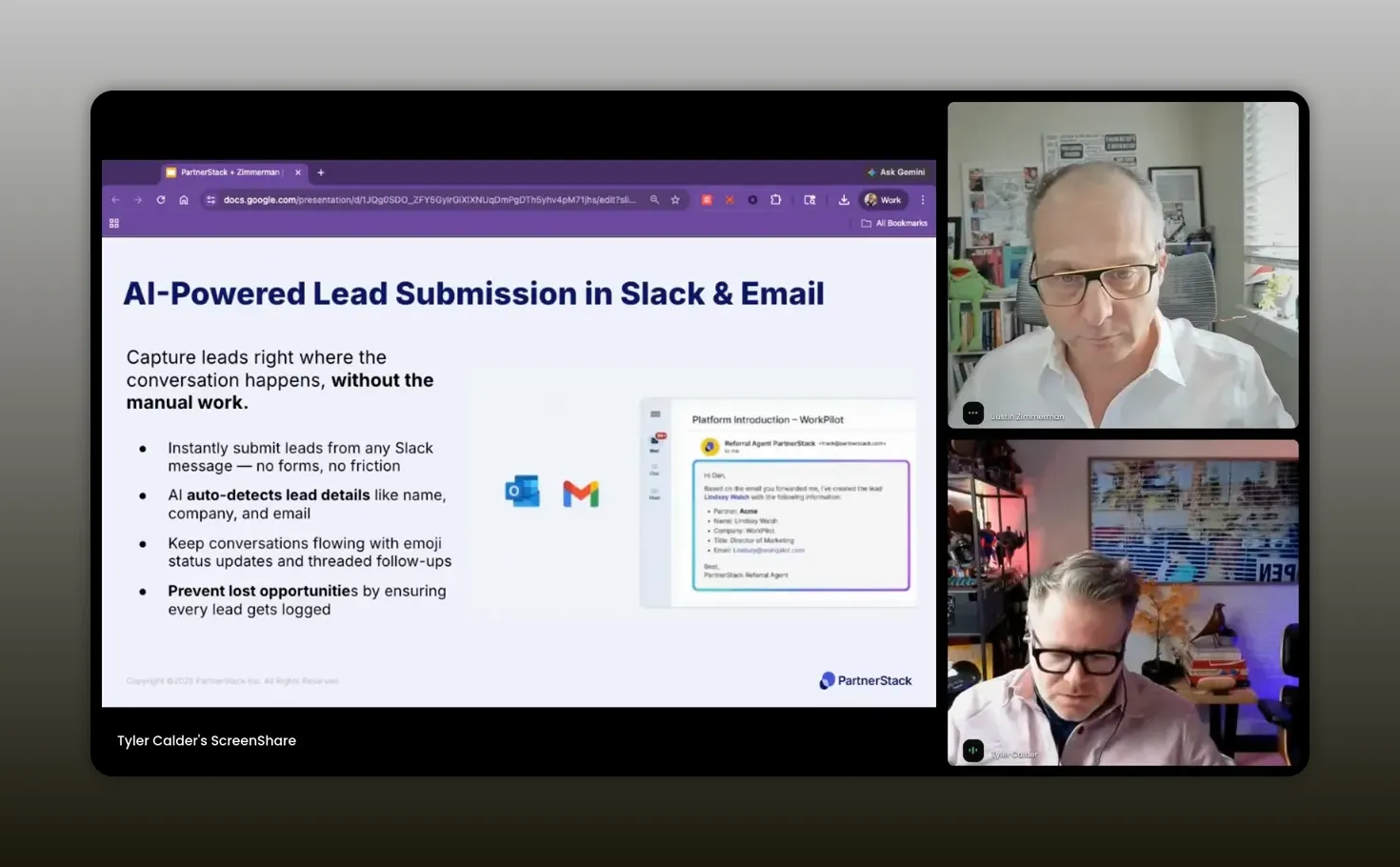Select the Mail icon in email mockup

pos(655,443)
